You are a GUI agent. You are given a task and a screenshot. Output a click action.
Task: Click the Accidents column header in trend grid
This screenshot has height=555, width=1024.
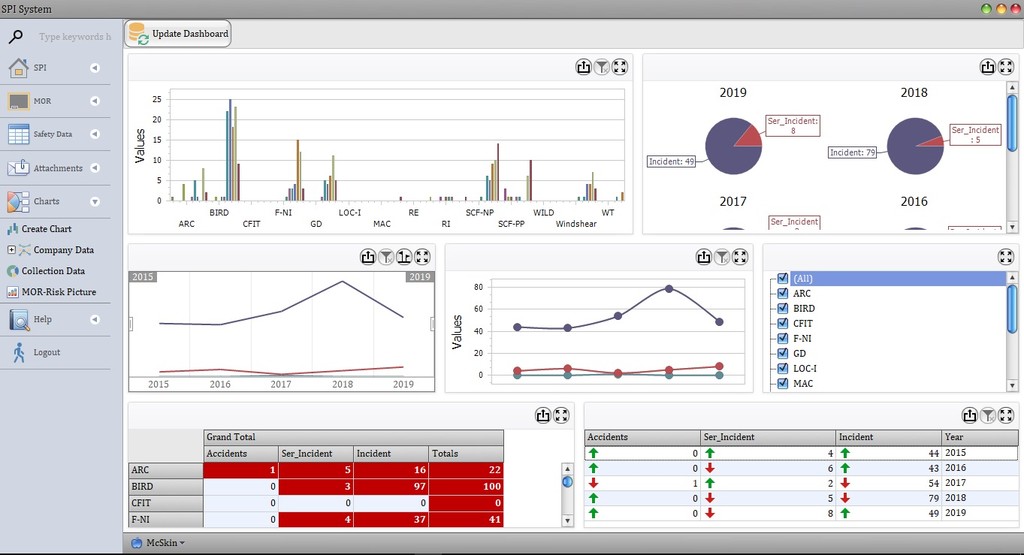tap(643, 437)
